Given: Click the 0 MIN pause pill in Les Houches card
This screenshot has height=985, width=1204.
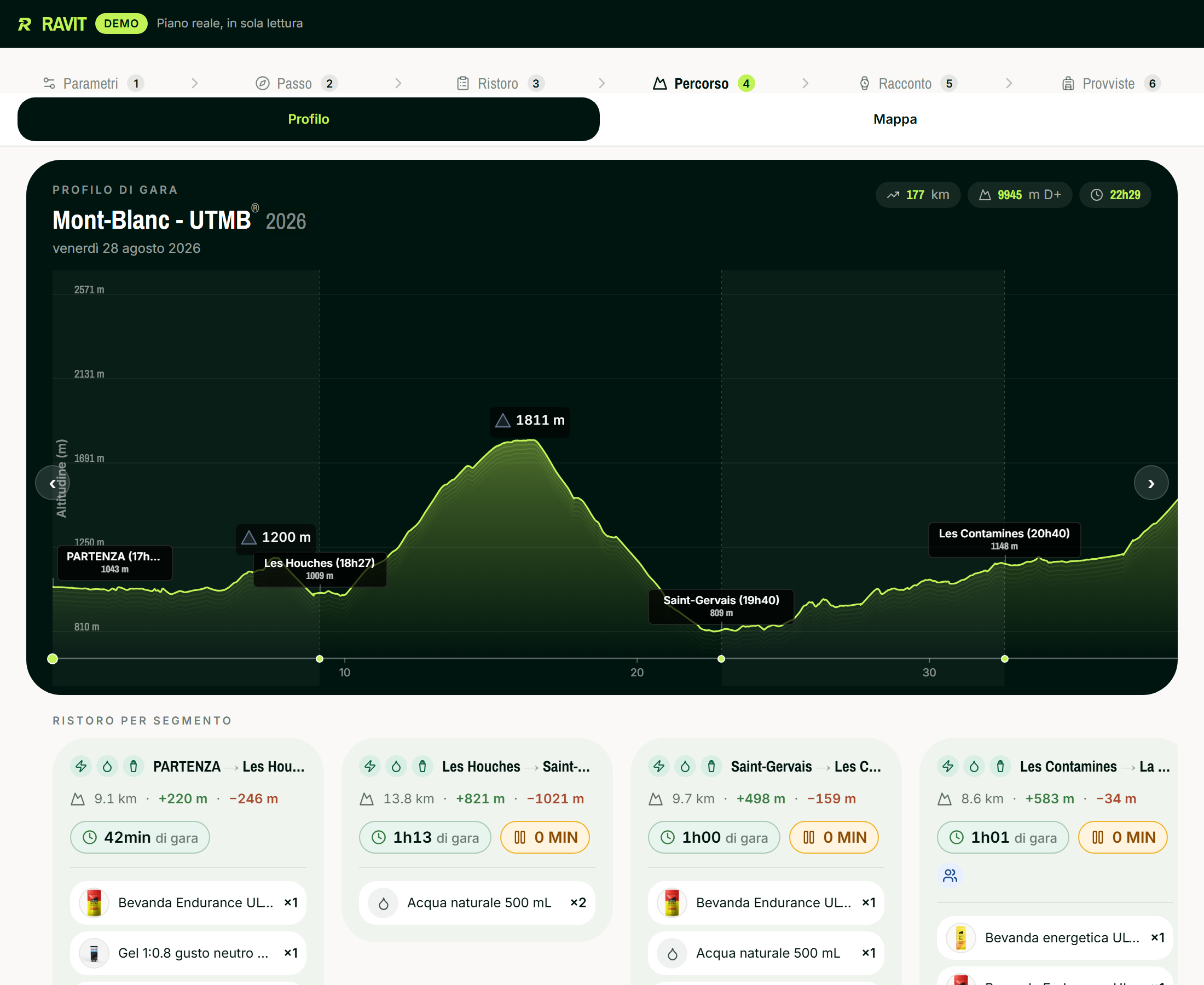Looking at the screenshot, I should tap(545, 837).
